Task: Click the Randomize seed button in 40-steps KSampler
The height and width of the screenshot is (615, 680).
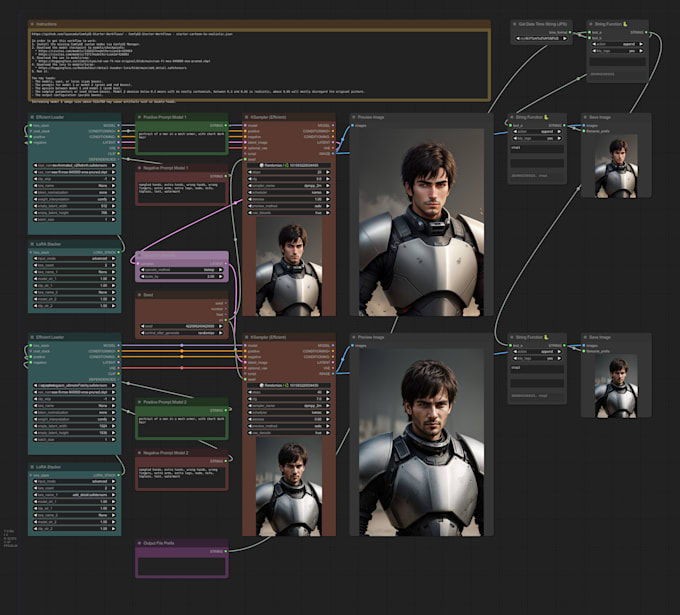Action: pyautogui.click(x=289, y=385)
